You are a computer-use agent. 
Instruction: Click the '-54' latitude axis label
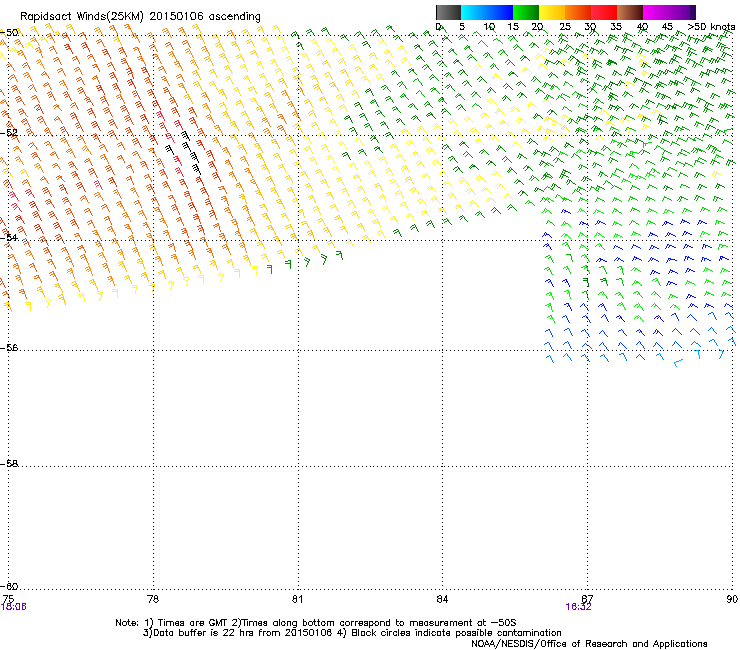pos(9,237)
